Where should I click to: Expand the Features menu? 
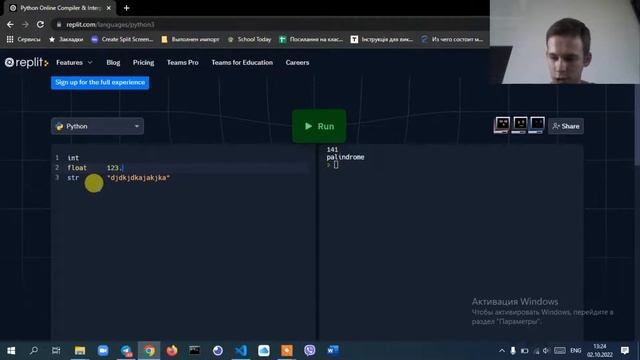(74, 62)
